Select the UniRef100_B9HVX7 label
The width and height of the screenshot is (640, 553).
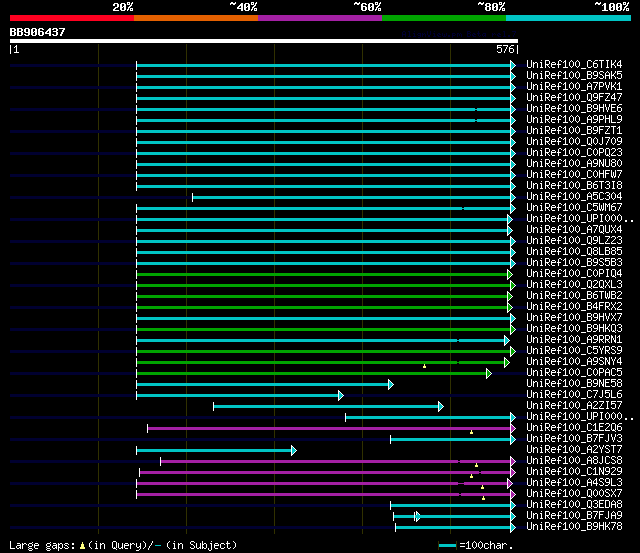click(574, 318)
